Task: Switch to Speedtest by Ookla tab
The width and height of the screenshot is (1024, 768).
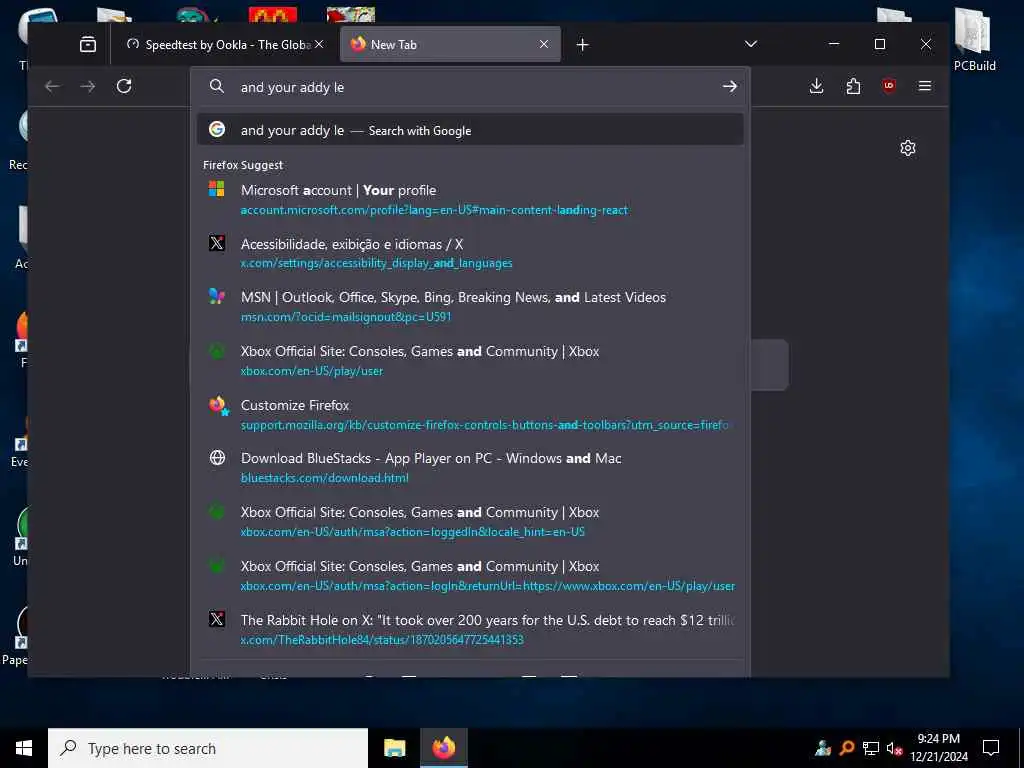Action: click(225, 44)
